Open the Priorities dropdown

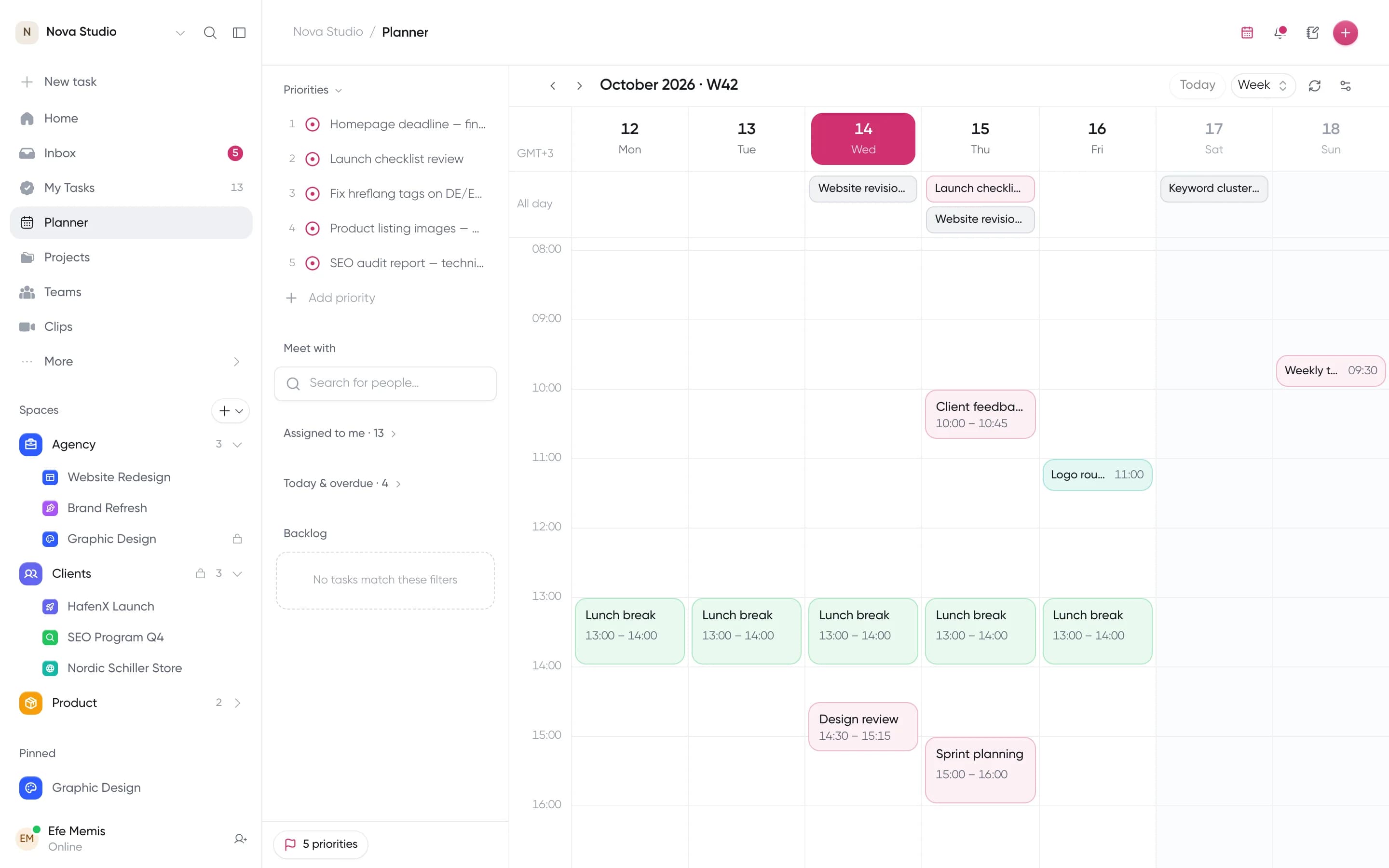pos(313,90)
